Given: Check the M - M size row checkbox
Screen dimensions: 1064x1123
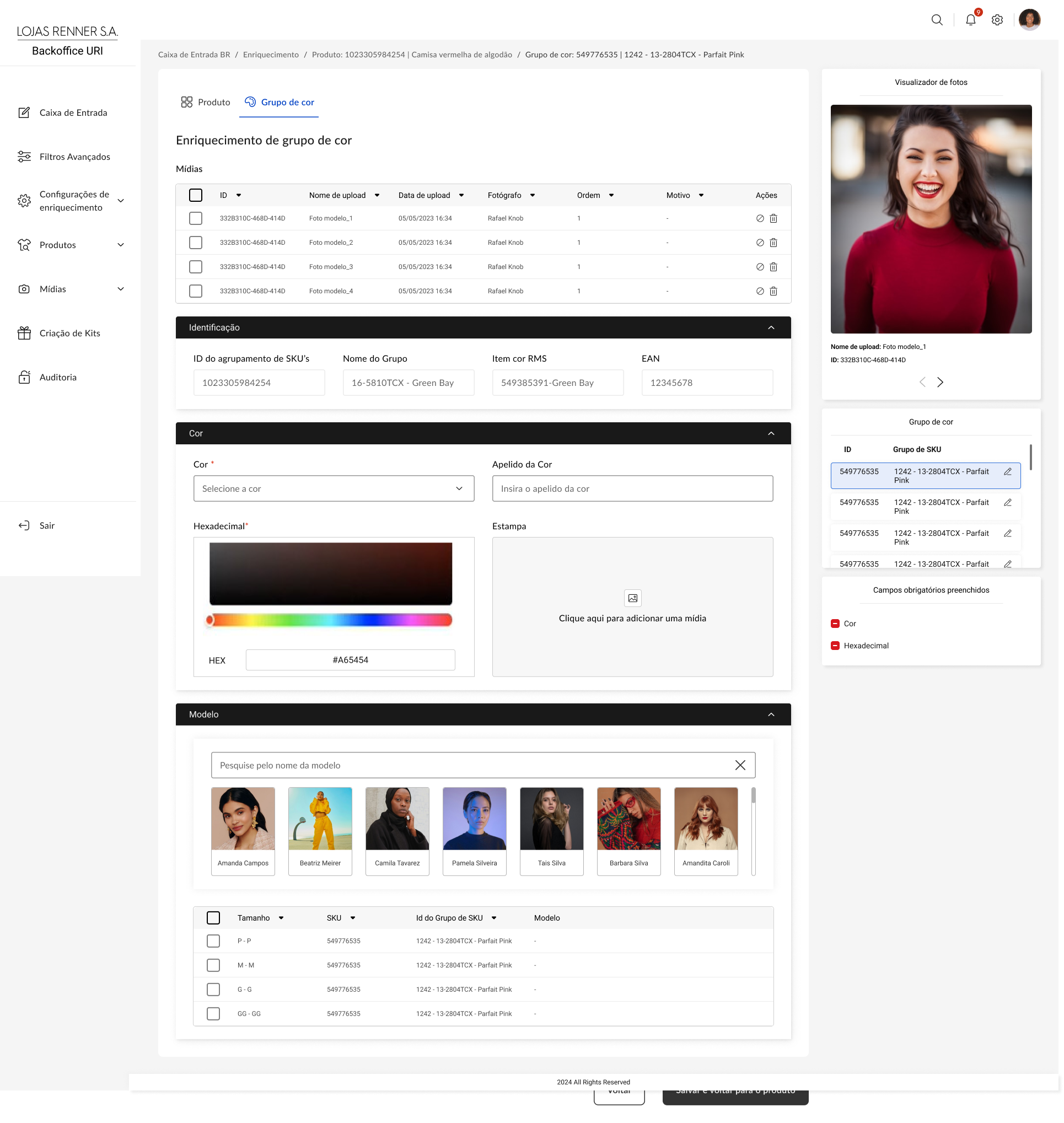Looking at the screenshot, I should point(213,965).
